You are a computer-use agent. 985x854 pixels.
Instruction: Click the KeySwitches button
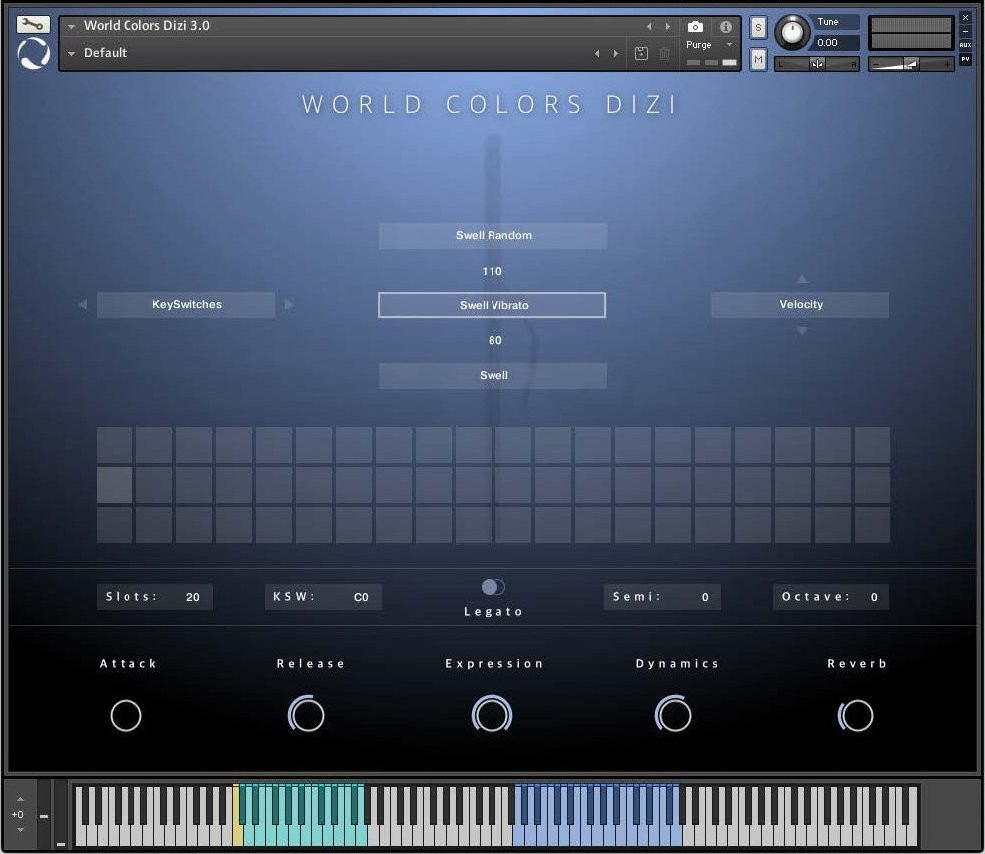(x=186, y=305)
